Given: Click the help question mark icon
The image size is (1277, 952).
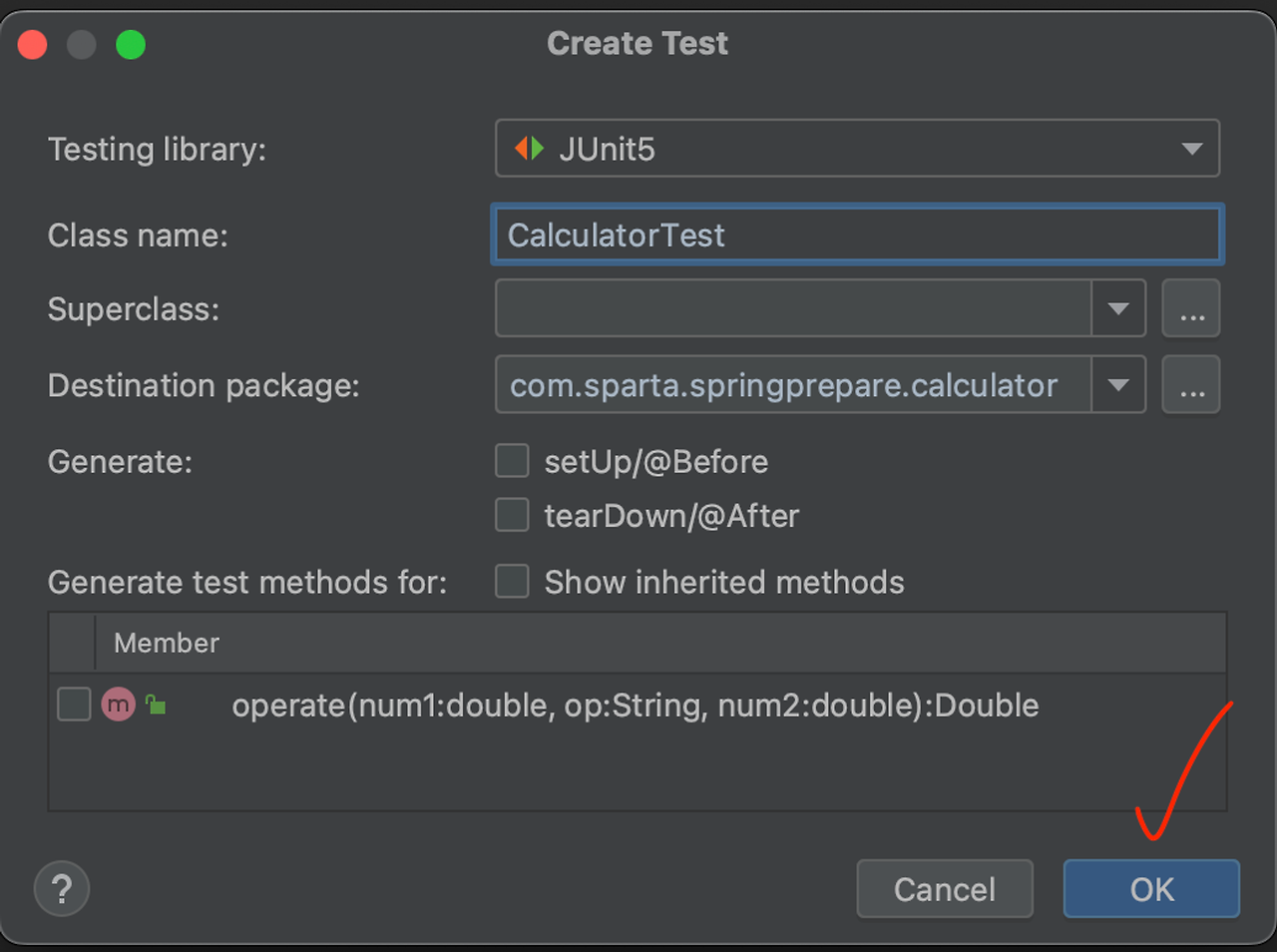Looking at the screenshot, I should [62, 888].
